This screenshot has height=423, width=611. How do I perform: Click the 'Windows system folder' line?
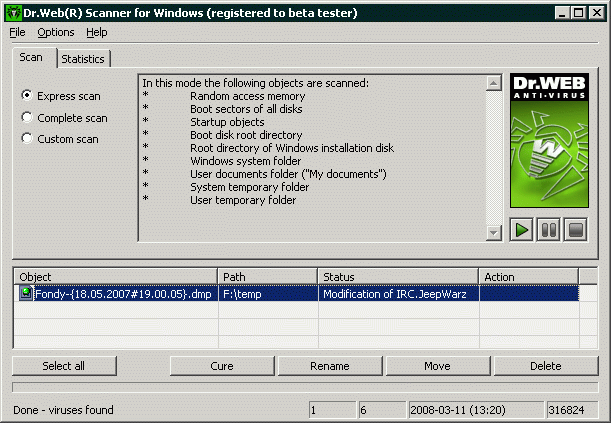point(245,161)
